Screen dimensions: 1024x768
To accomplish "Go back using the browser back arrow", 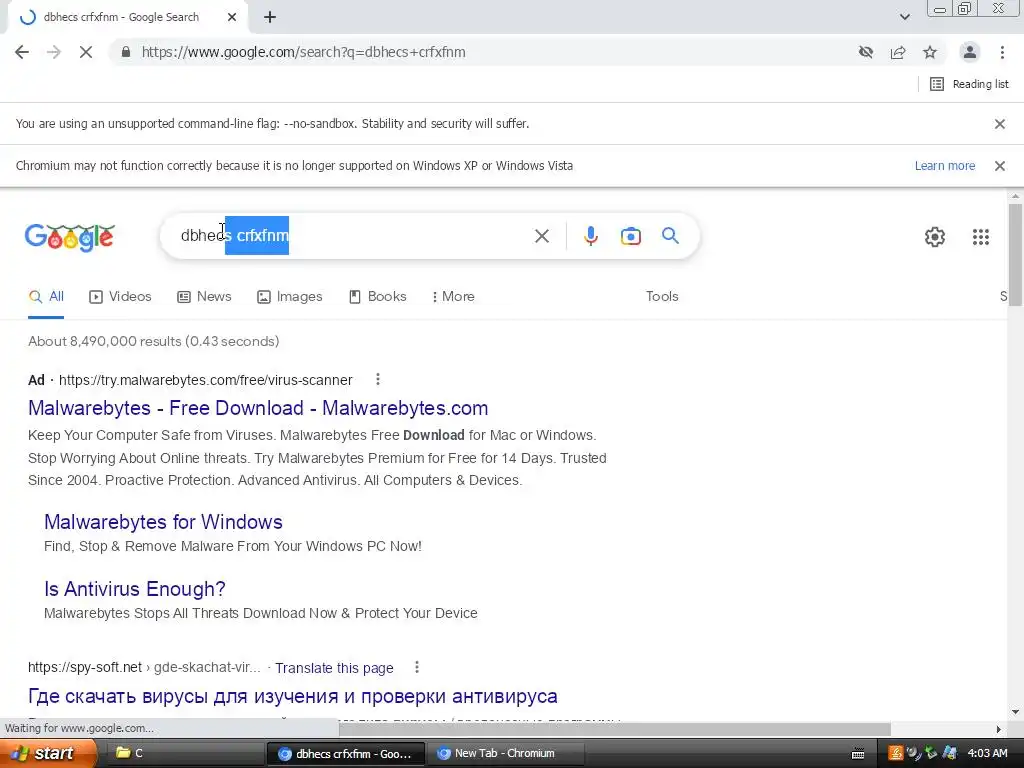I will coord(22,52).
